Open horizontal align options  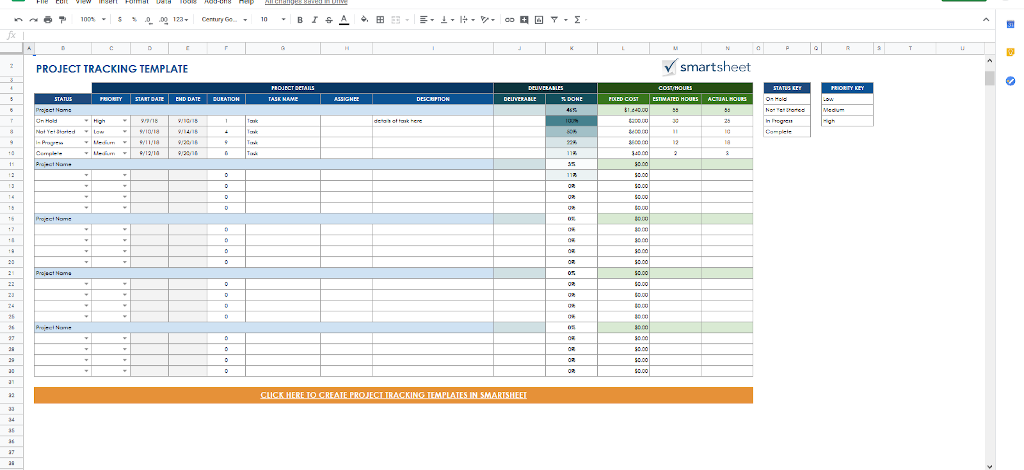coord(426,20)
